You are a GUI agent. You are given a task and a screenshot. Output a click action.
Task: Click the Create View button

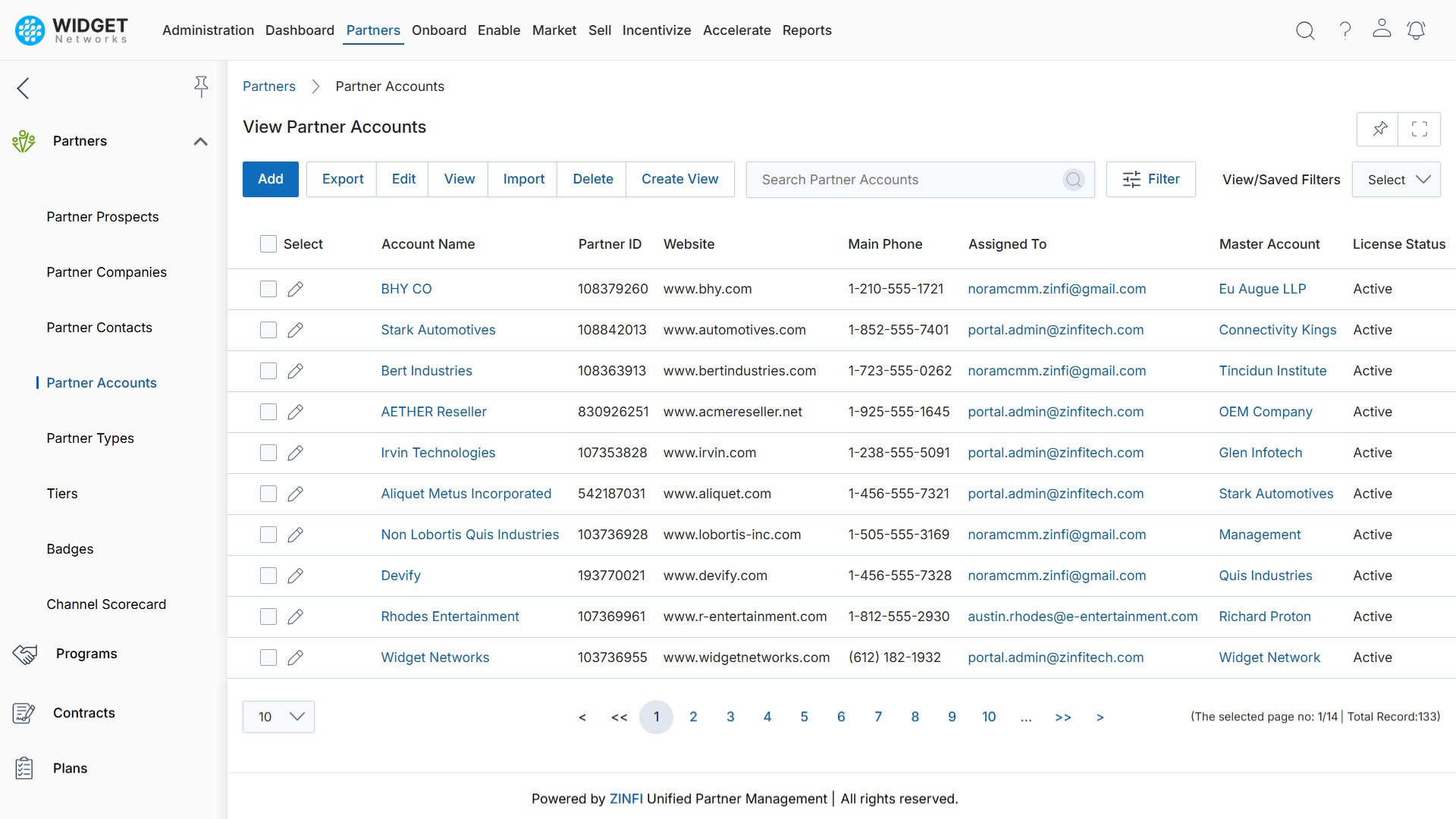point(679,179)
